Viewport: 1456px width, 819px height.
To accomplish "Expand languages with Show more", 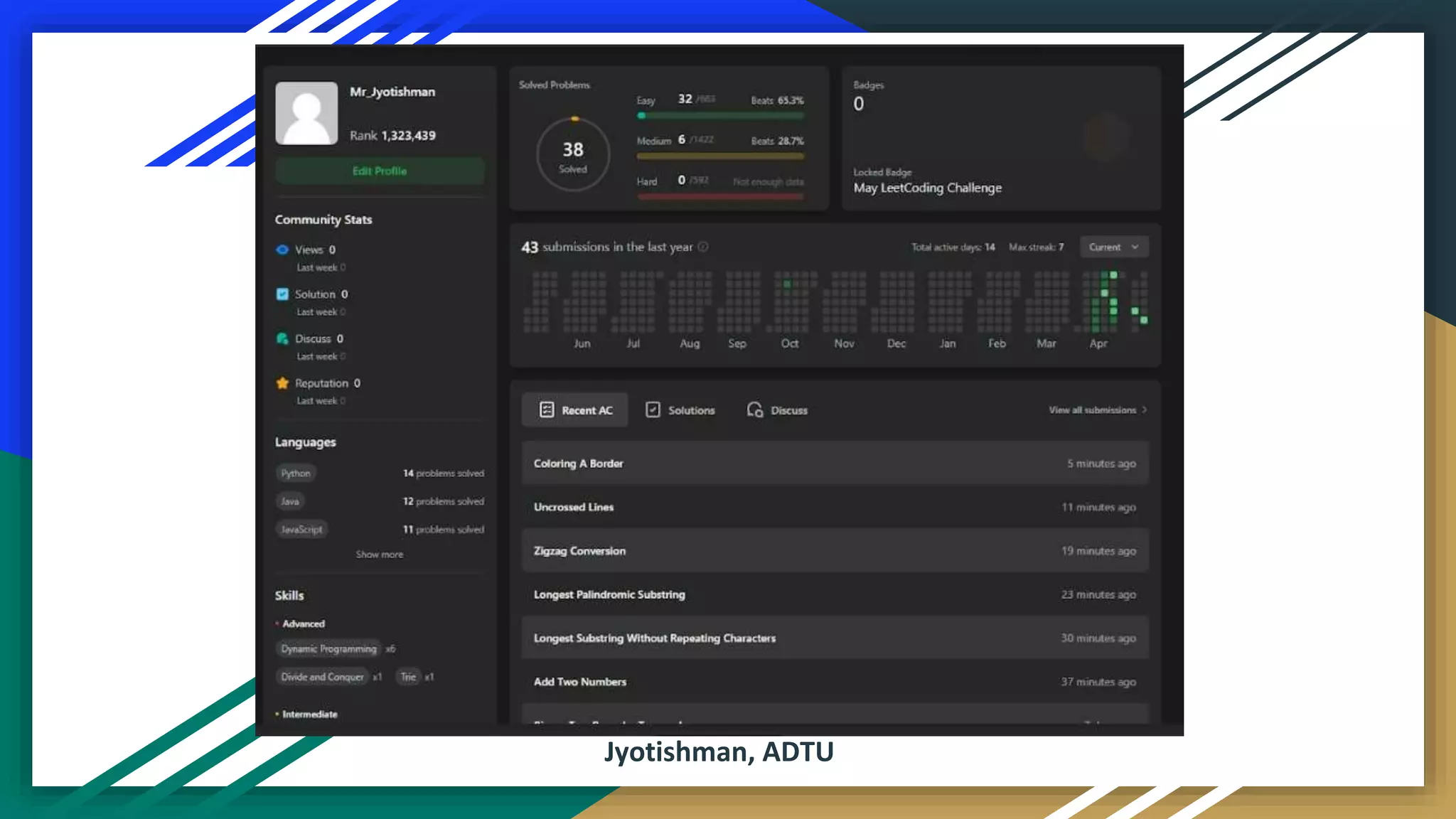I will [x=379, y=555].
